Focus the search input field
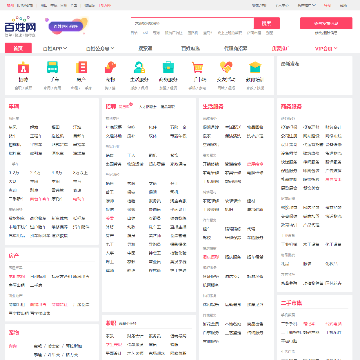Viewport: 360px width, 360px height. (192, 23)
